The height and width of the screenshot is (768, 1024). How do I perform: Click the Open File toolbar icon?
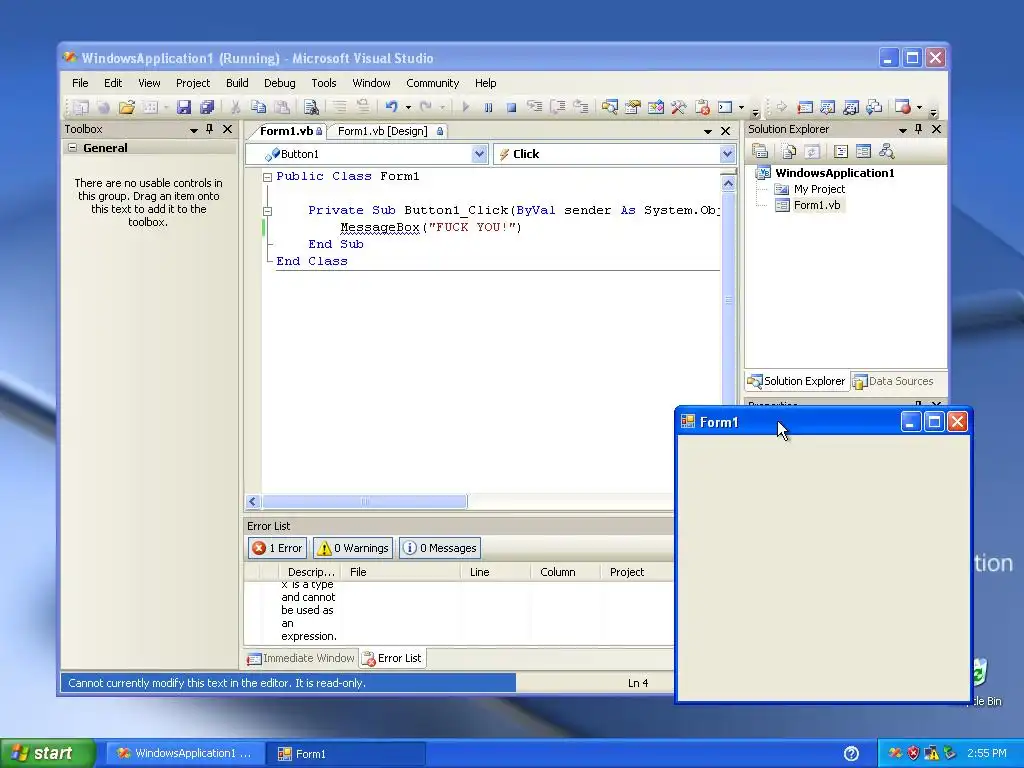[127, 107]
